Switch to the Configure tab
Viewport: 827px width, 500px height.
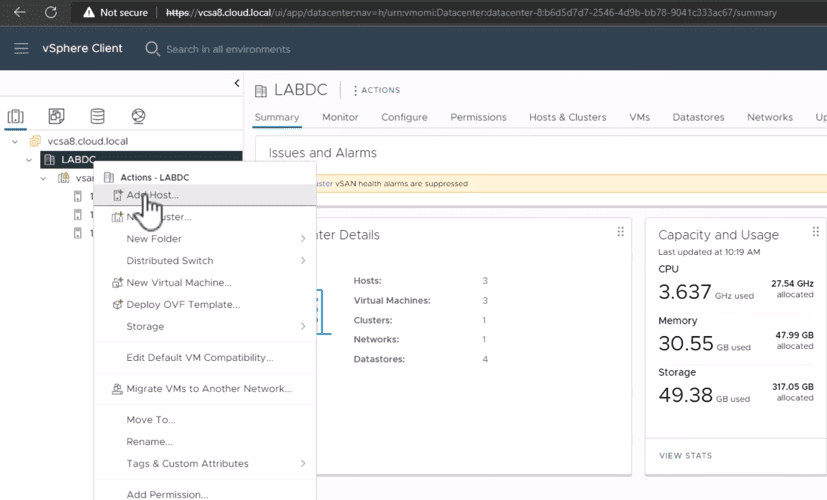[x=405, y=117]
